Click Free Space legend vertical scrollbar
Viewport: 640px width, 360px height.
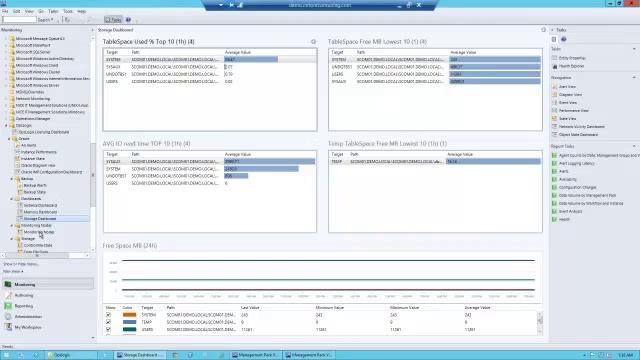tap(540, 323)
